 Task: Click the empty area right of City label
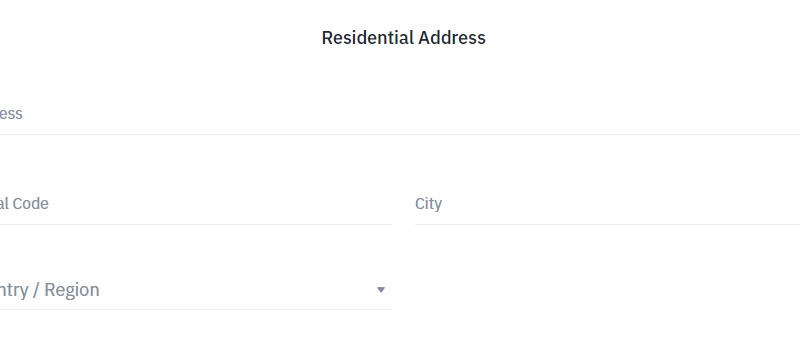621,204
